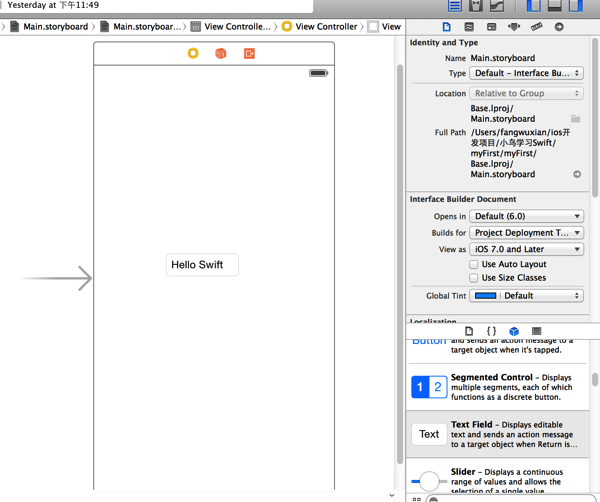
Task: Open the Type dropdown Default Interface Builder
Action: click(x=527, y=73)
